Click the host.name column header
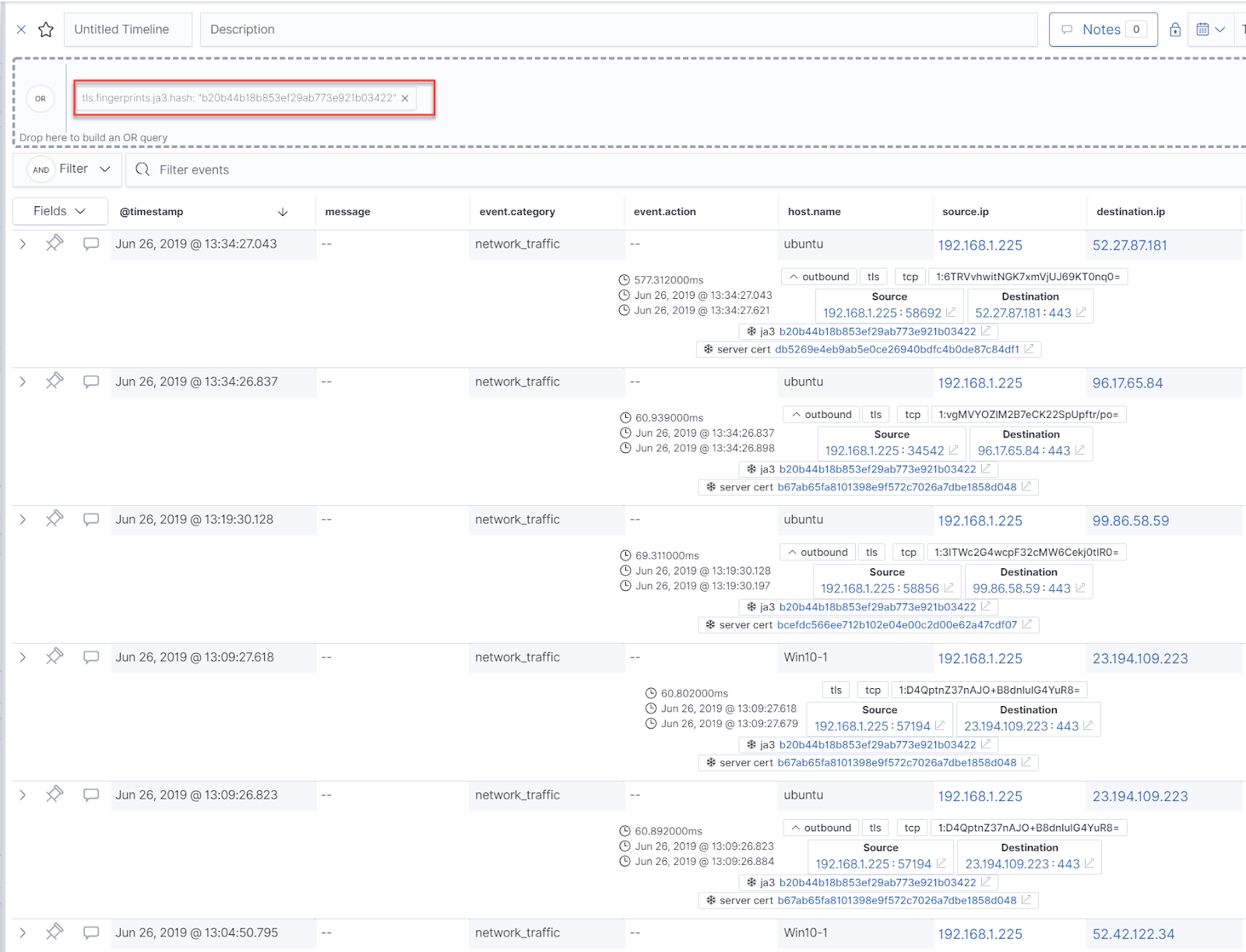 point(814,212)
